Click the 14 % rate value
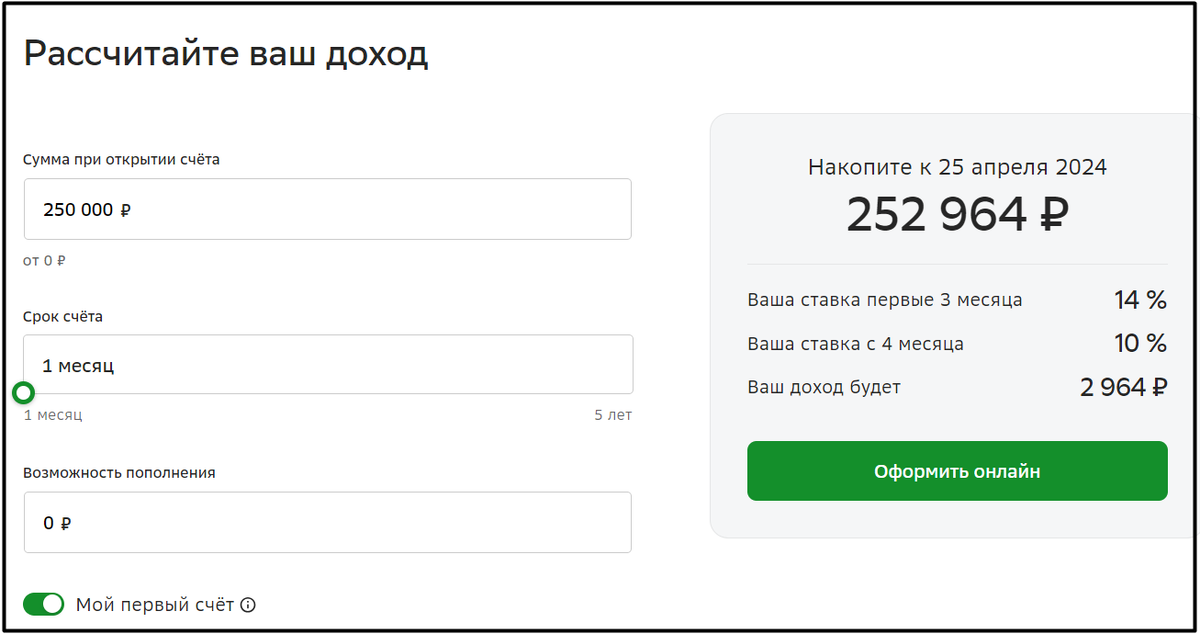Viewport: 1200px width, 634px height. click(1139, 299)
